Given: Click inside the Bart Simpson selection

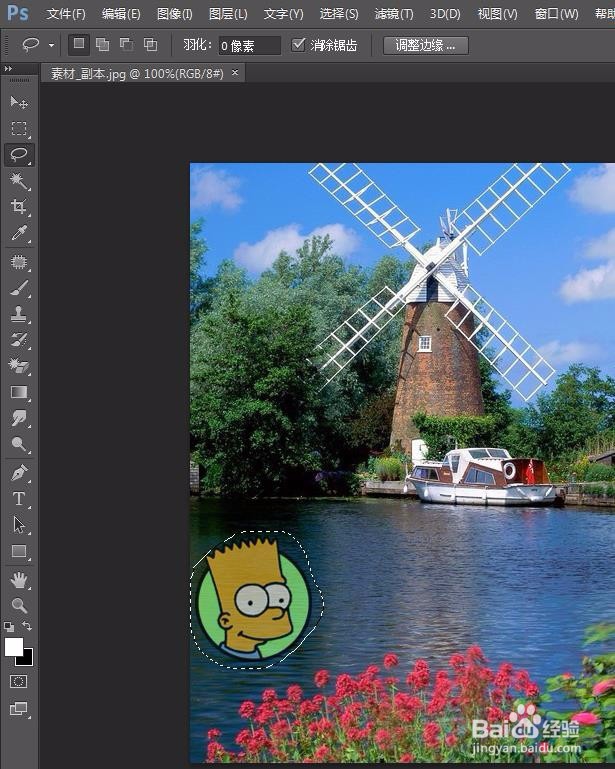Looking at the screenshot, I should click(x=254, y=601).
